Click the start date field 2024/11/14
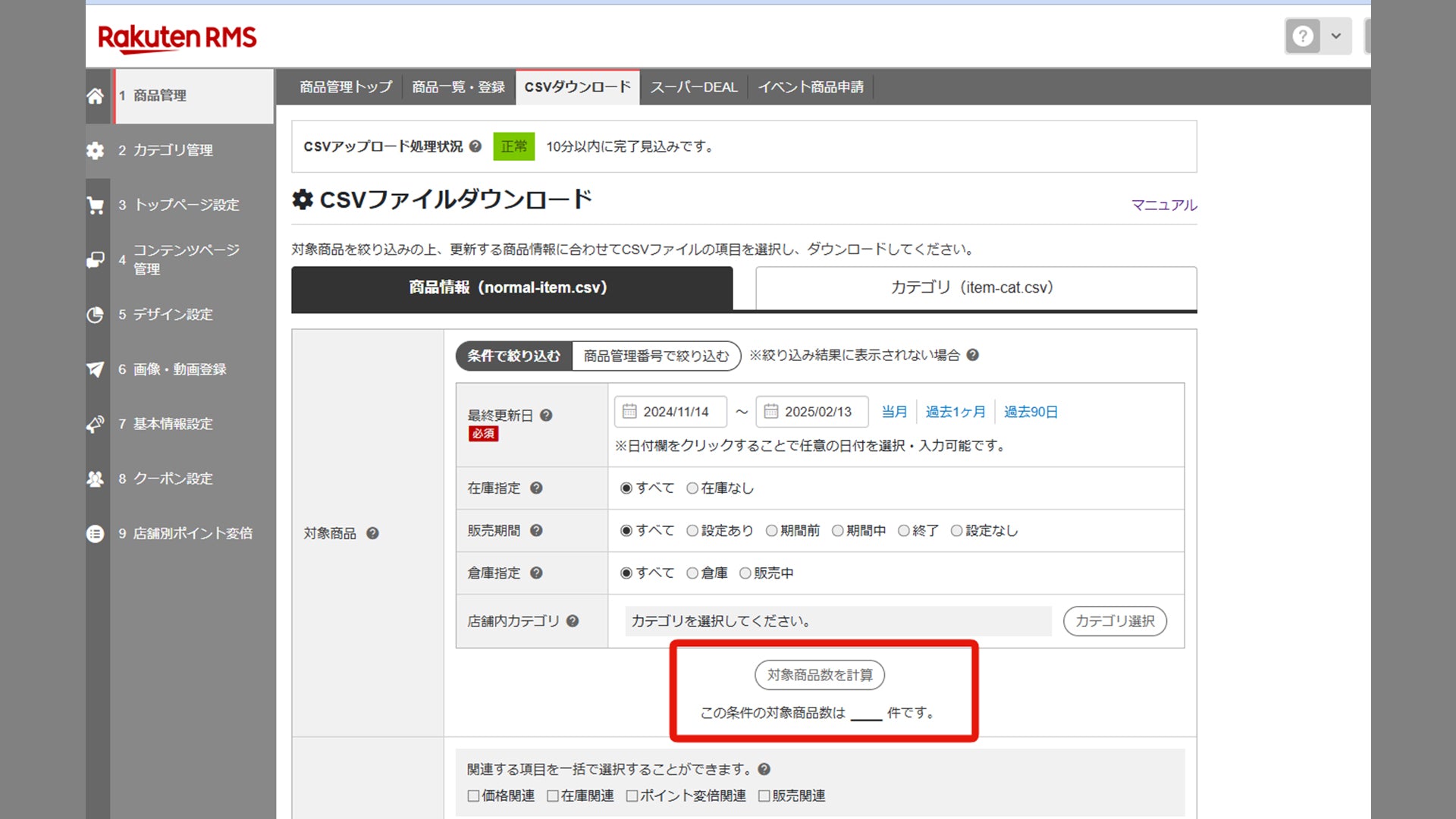1456x819 pixels. pos(670,412)
